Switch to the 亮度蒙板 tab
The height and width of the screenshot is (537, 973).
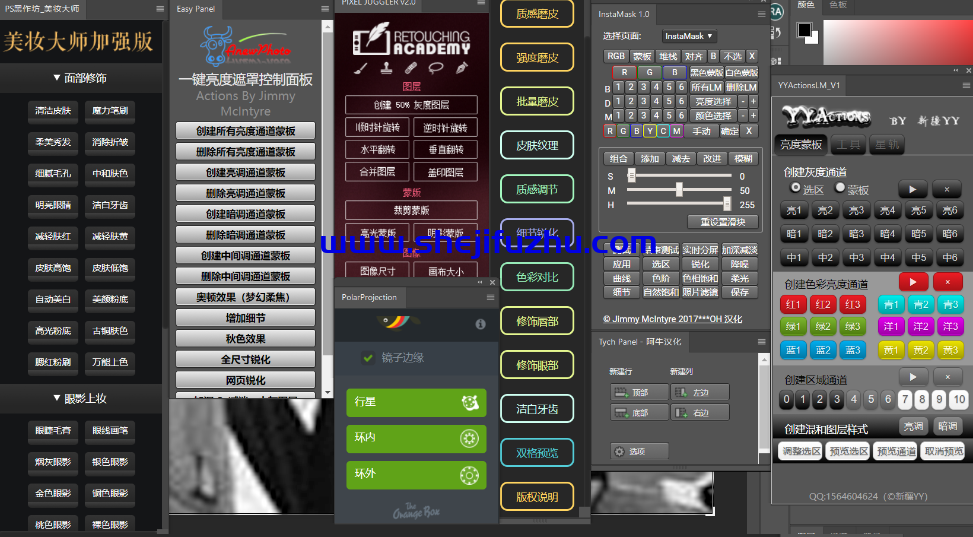(x=800, y=145)
